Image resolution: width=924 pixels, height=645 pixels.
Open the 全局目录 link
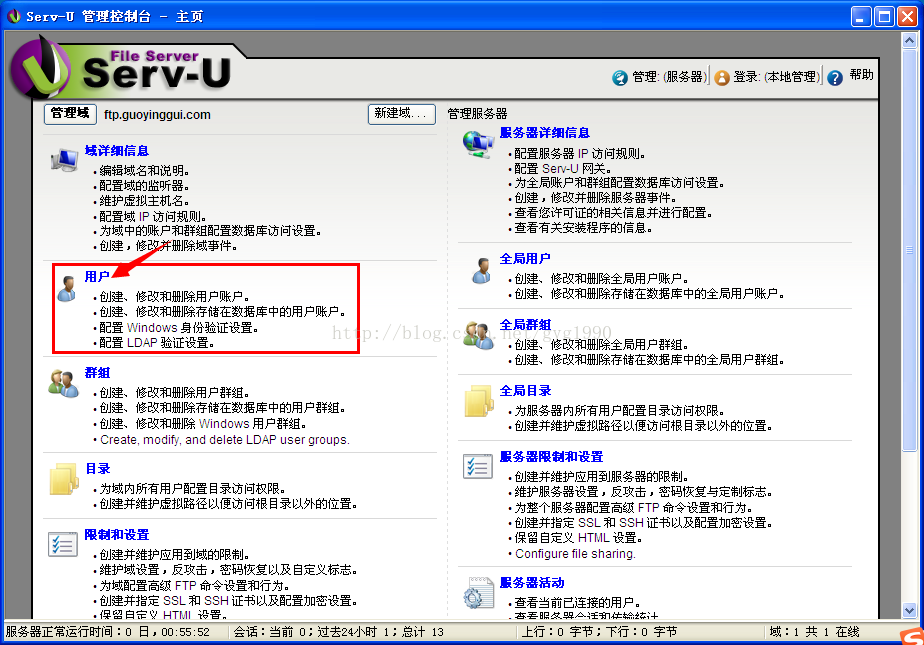[x=525, y=391]
